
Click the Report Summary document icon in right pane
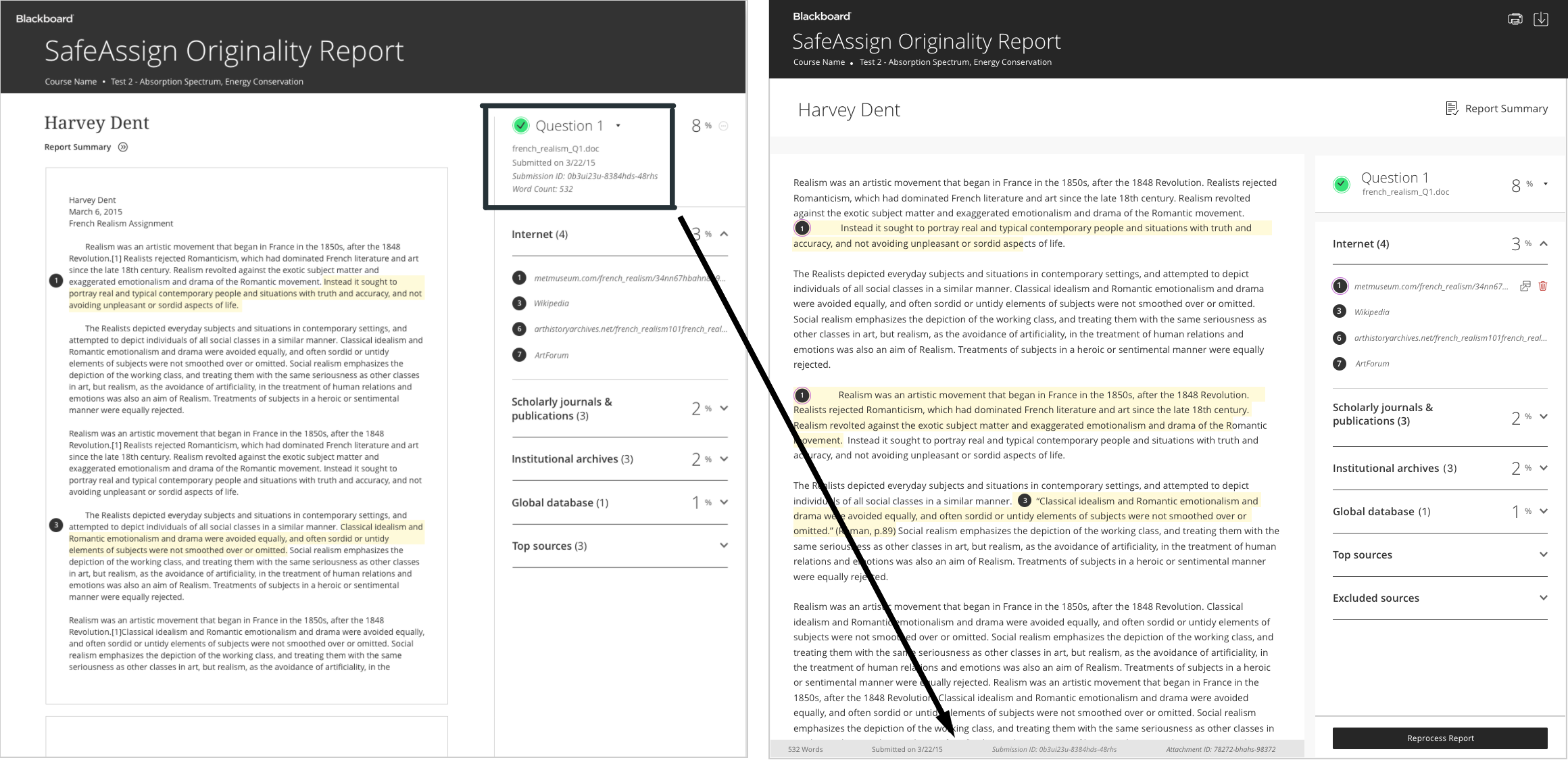(x=1451, y=108)
